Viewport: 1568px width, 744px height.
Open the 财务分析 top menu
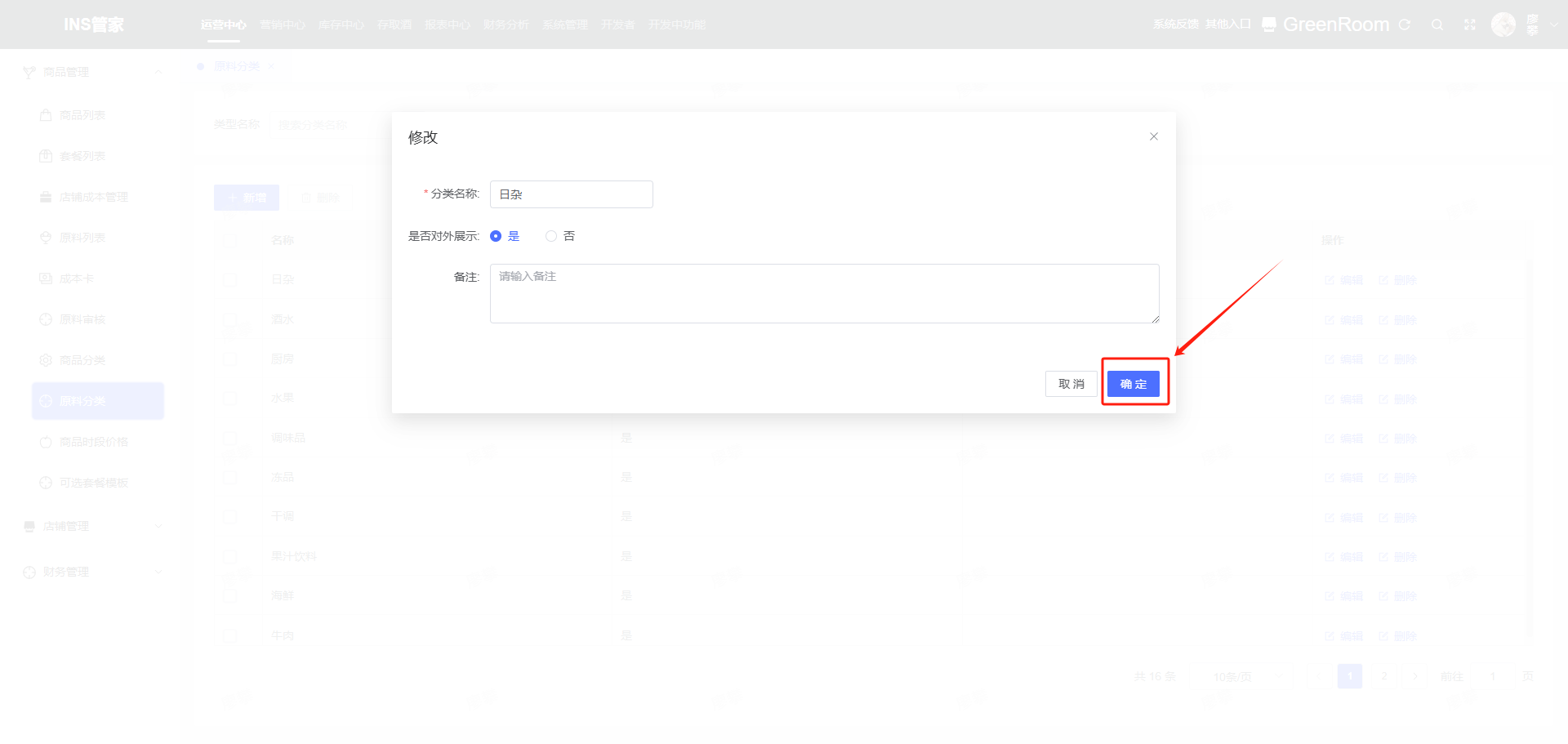coord(506,25)
